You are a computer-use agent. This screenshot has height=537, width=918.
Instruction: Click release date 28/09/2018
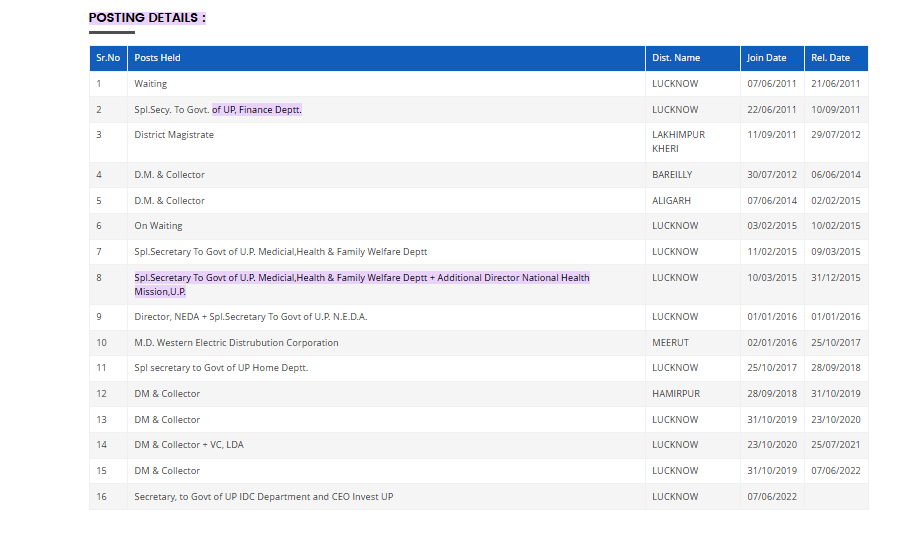click(835, 368)
